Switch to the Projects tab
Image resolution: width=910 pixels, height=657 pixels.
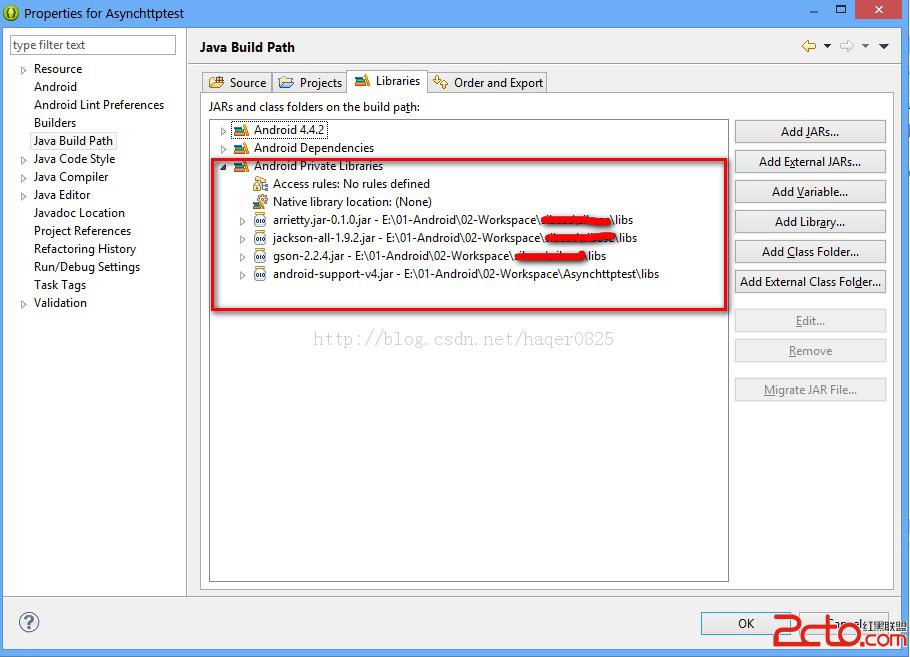(310, 82)
